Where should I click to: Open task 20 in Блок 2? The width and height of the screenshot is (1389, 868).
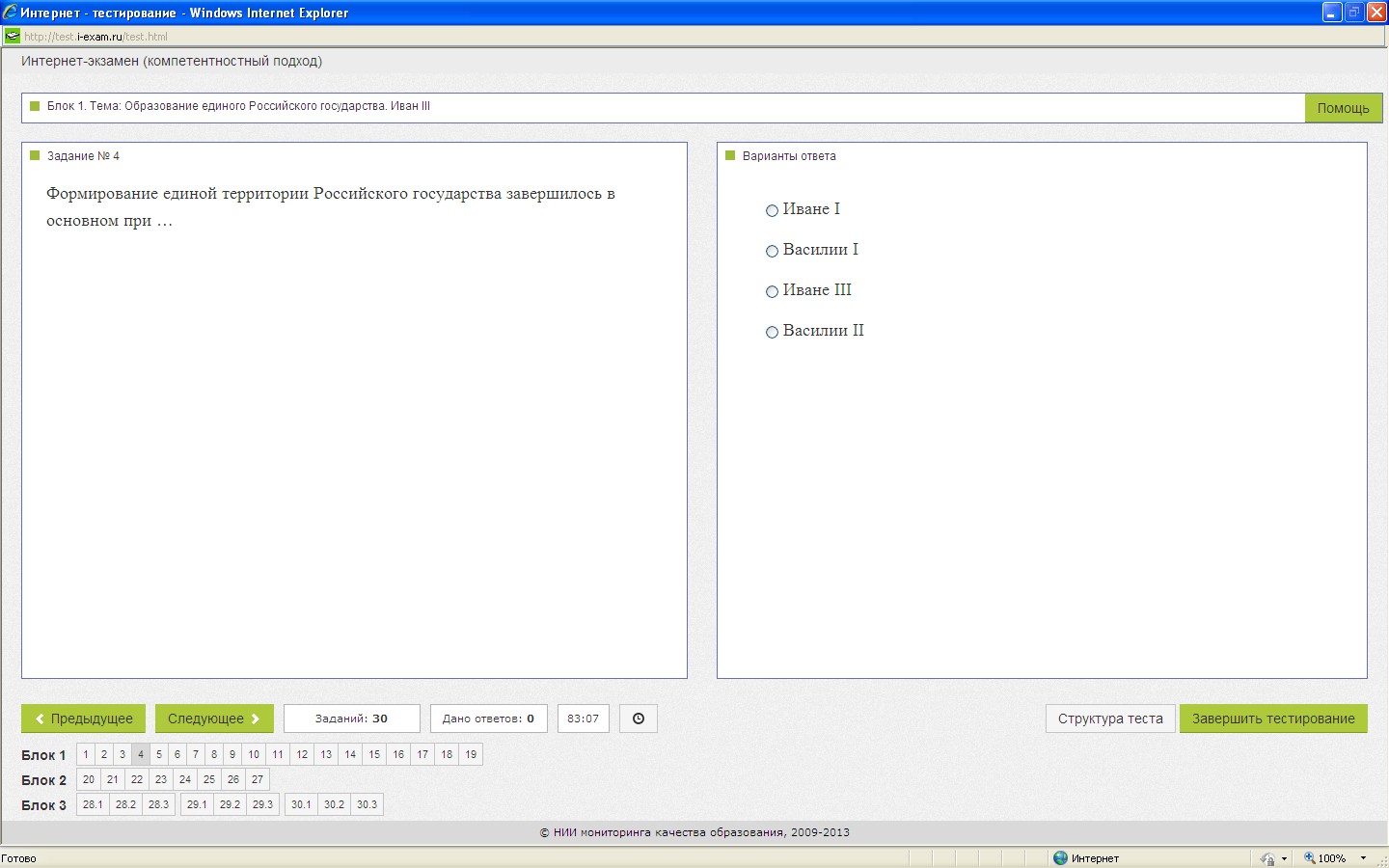tap(89, 779)
